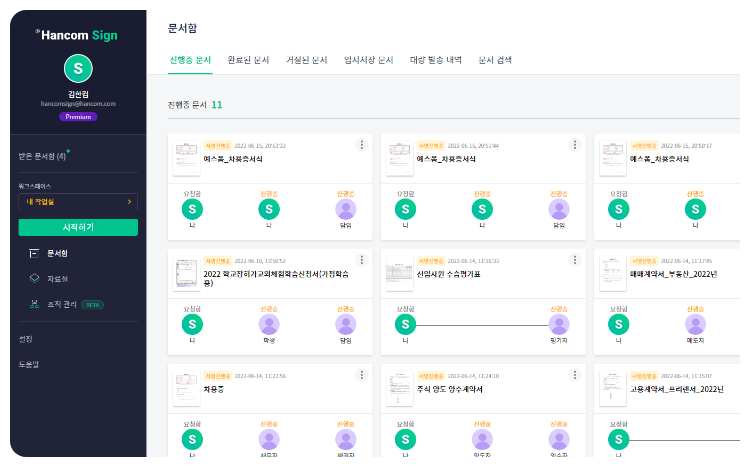Click 요청함 S avatar on 학교장허가교외체험학습신청서 card
Image resolution: width=750 pixels, height=467 pixels.
[x=192, y=324]
